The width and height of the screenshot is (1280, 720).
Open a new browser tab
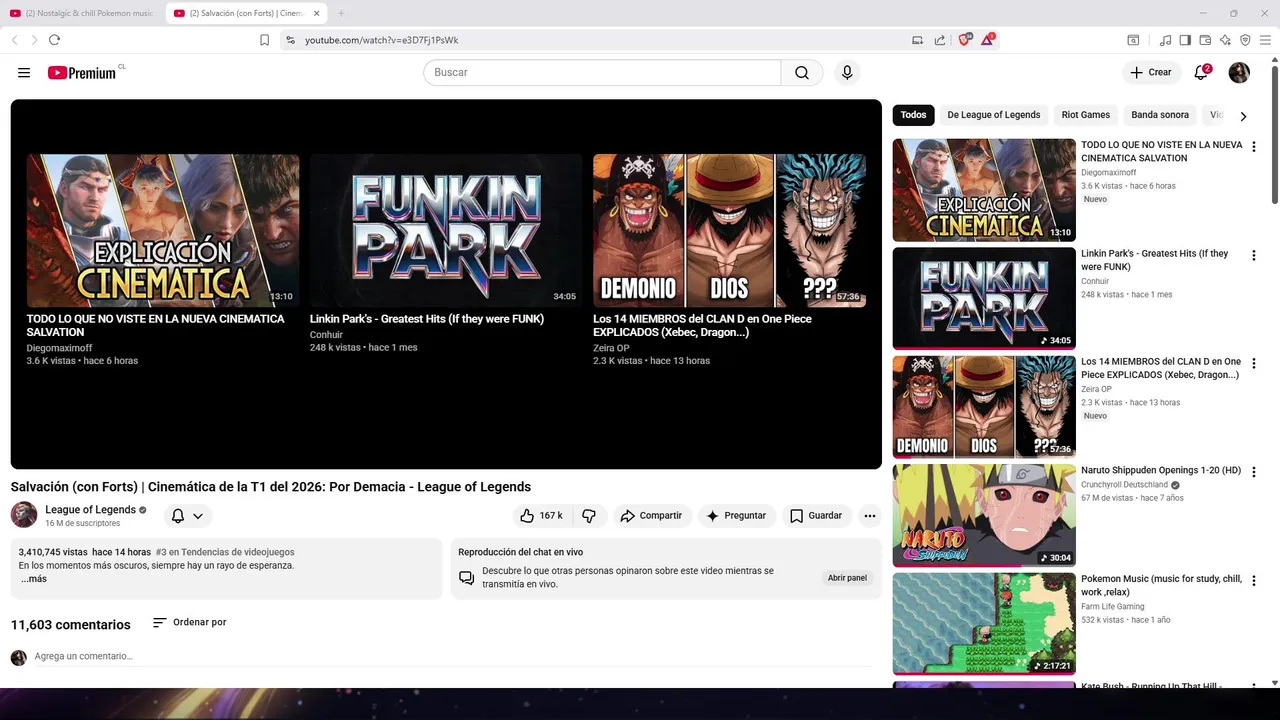tap(341, 13)
